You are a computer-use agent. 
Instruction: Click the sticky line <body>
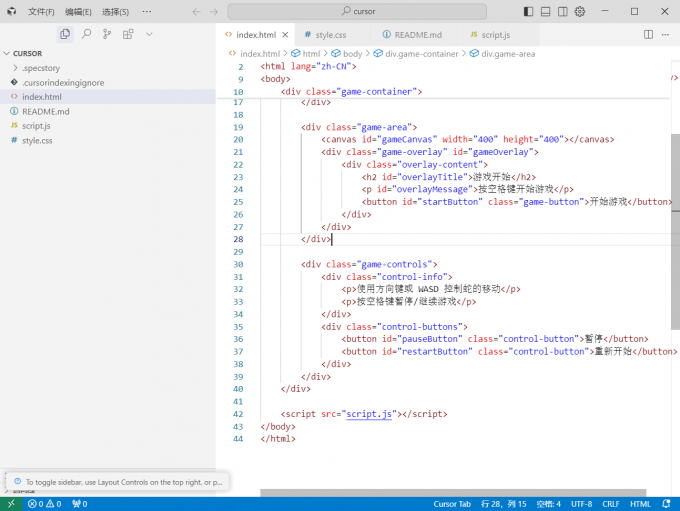[x=275, y=79]
